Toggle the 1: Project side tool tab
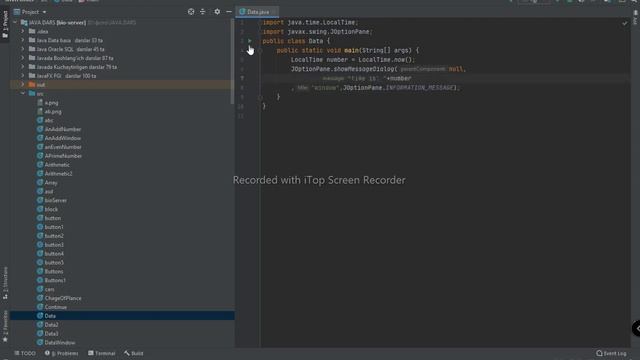Image resolution: width=640 pixels, height=360 pixels. (x=5, y=24)
